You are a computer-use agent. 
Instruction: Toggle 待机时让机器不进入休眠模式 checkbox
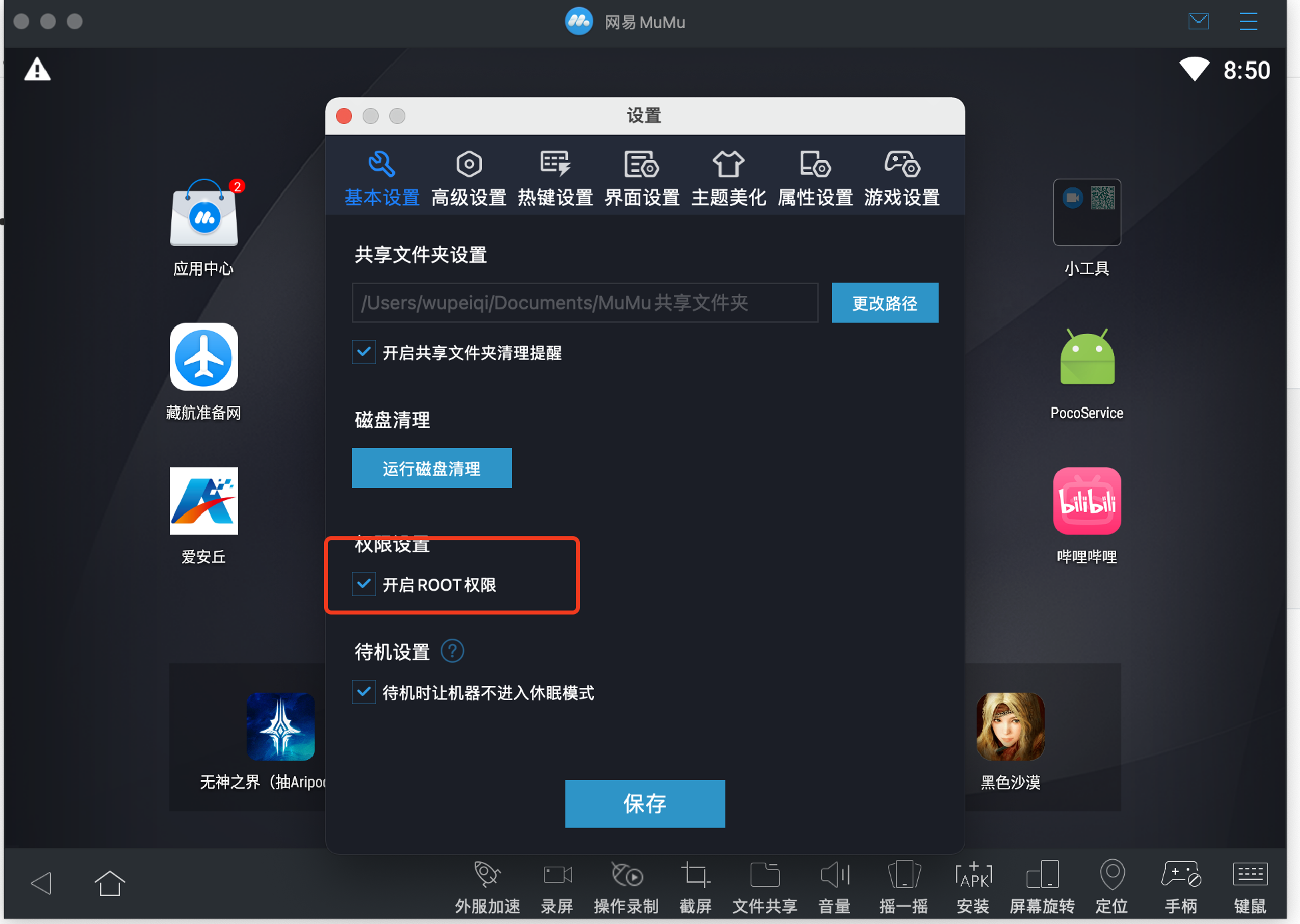click(364, 692)
